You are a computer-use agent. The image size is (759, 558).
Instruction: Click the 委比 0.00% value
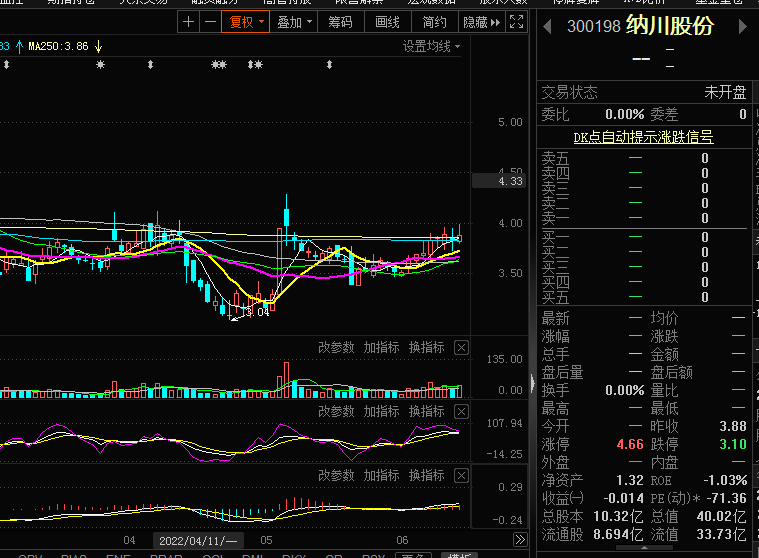624,114
